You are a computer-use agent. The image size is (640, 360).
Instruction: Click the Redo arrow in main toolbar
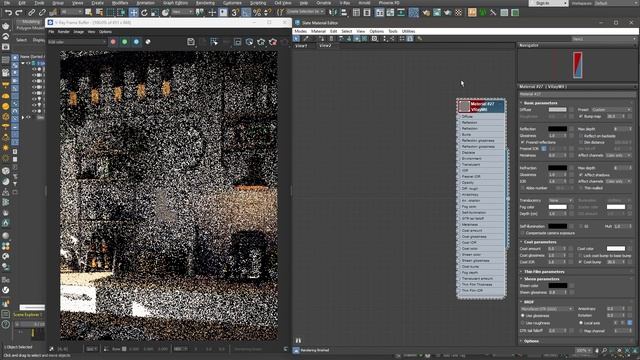coord(18,13)
